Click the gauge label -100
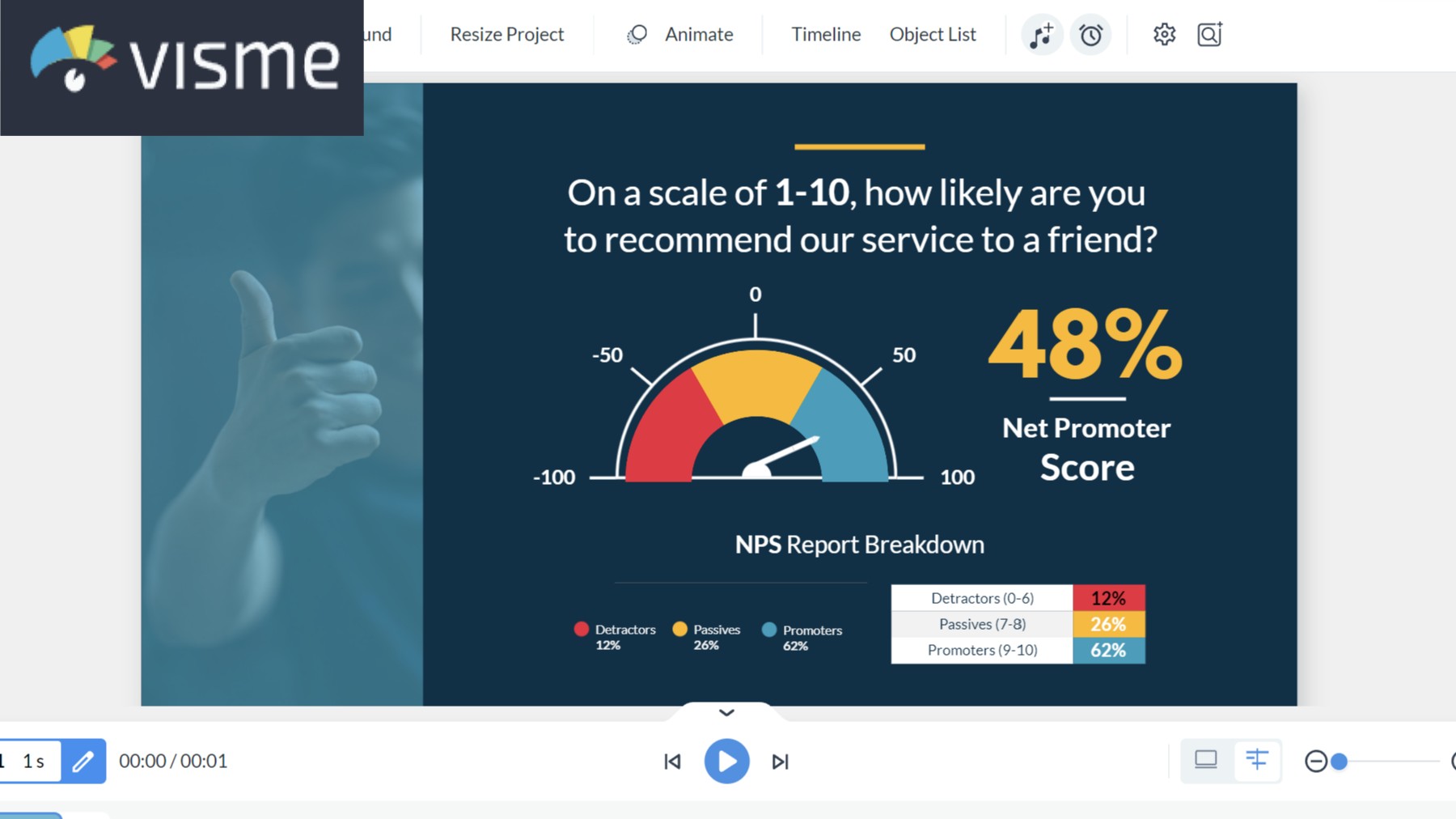1456x819 pixels. pos(554,477)
